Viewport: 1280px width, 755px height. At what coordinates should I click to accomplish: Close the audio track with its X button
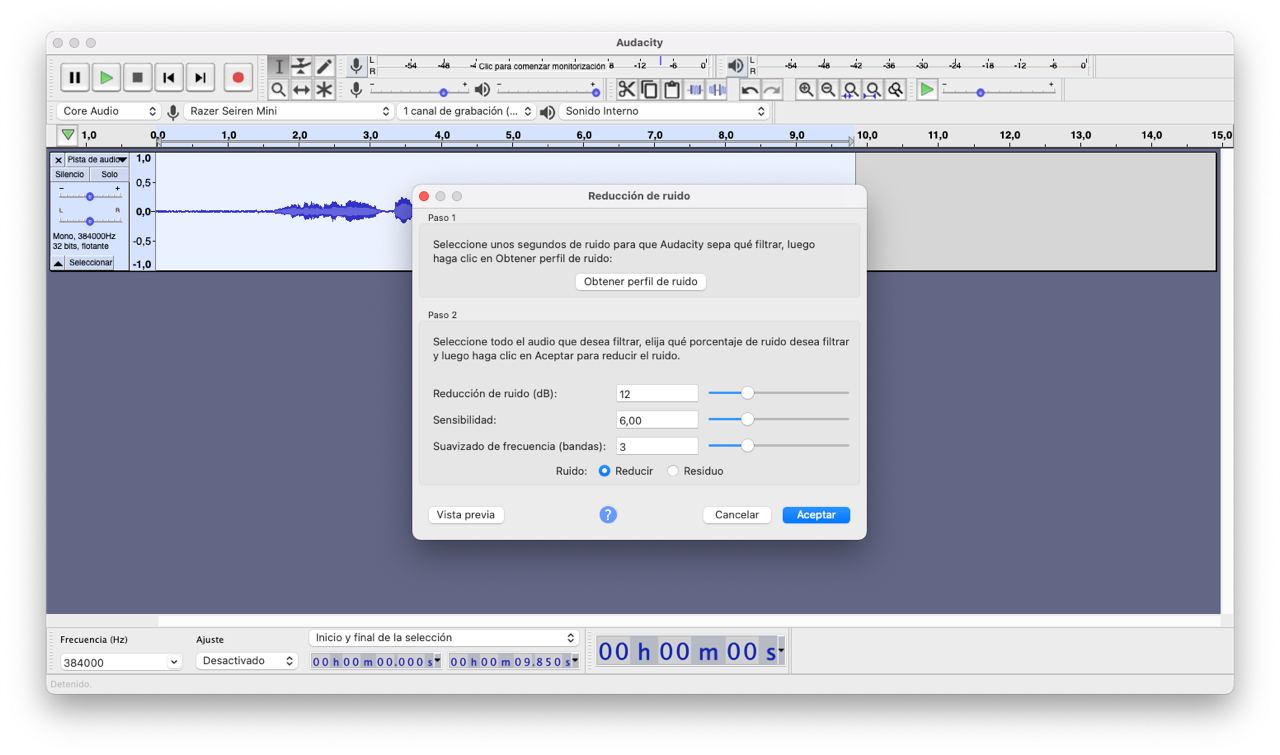pos(58,160)
